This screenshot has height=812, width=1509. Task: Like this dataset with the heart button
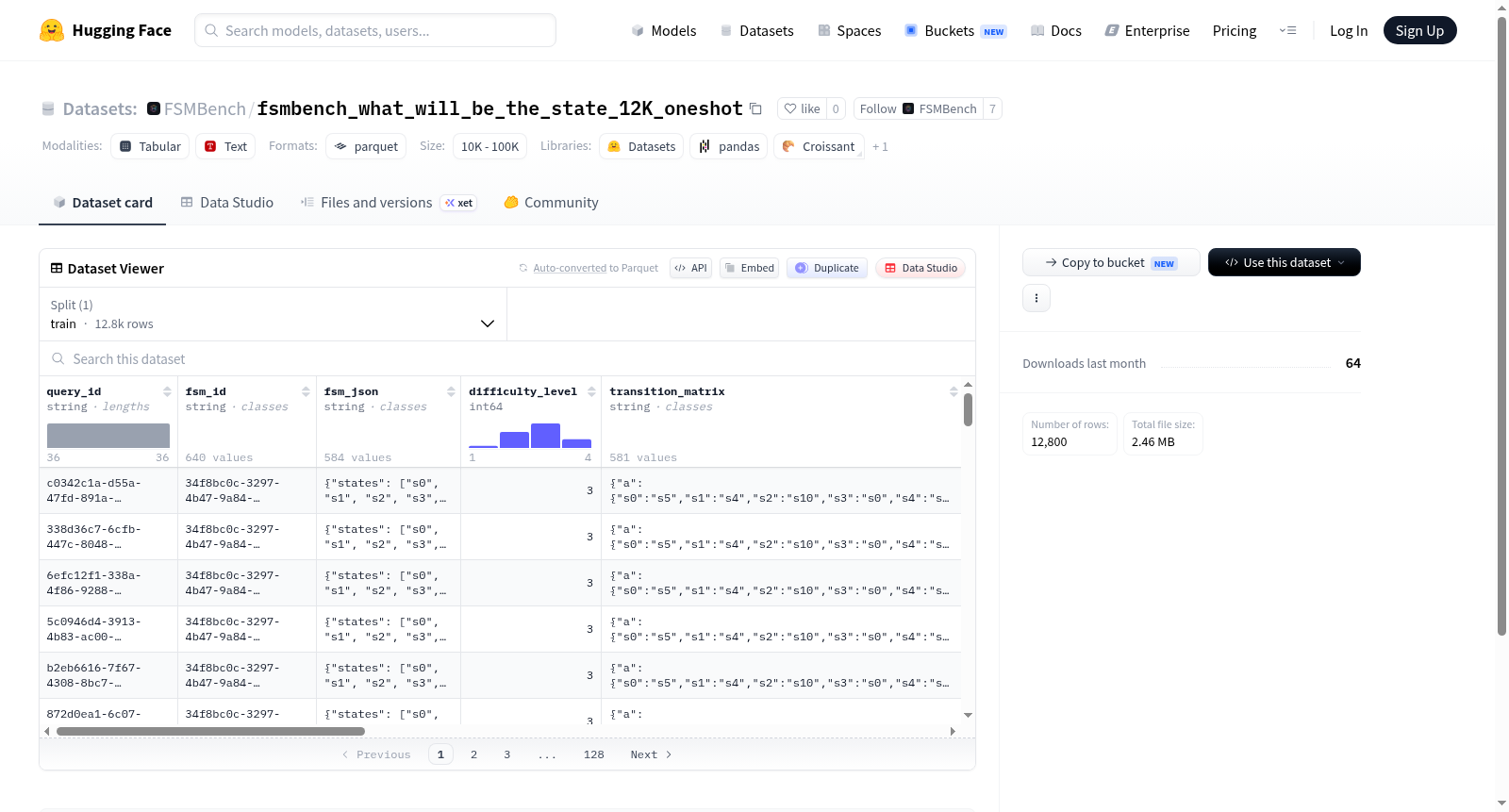[x=802, y=108]
